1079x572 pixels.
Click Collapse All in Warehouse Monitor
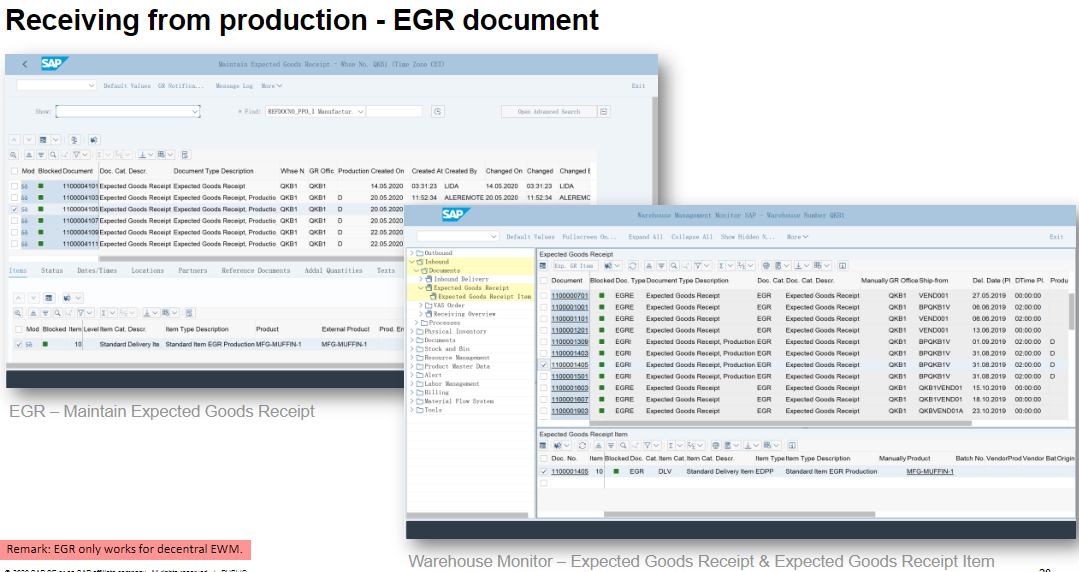pos(692,237)
